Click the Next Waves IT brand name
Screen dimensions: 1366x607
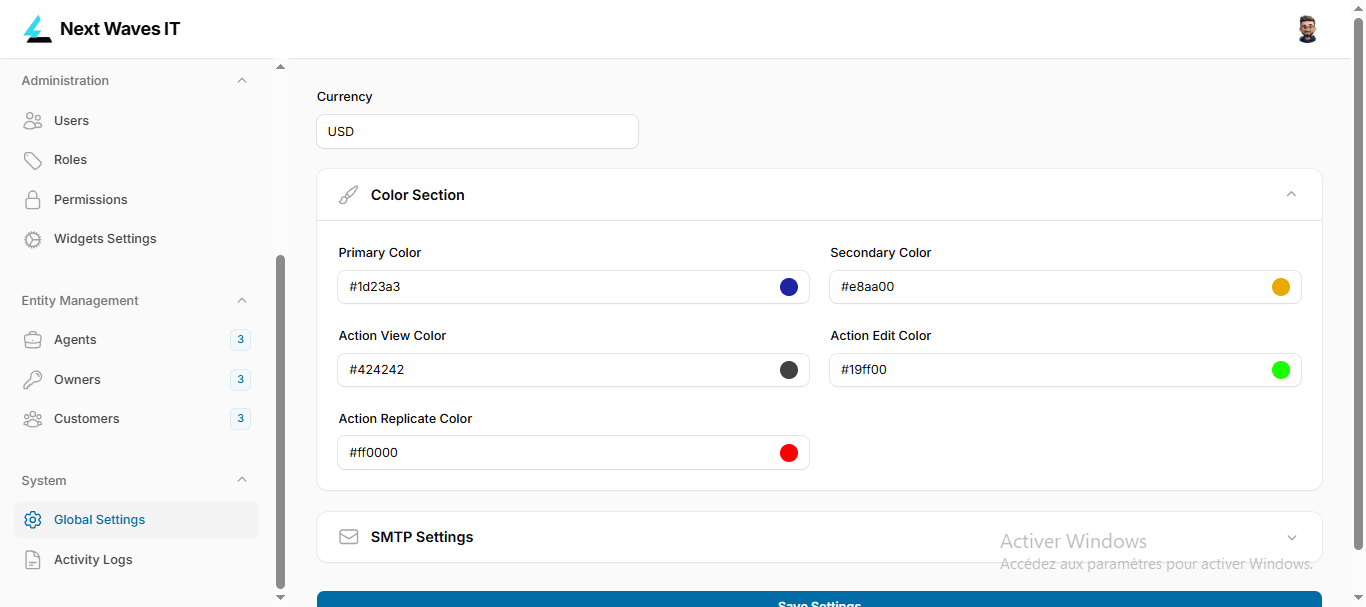tap(120, 29)
